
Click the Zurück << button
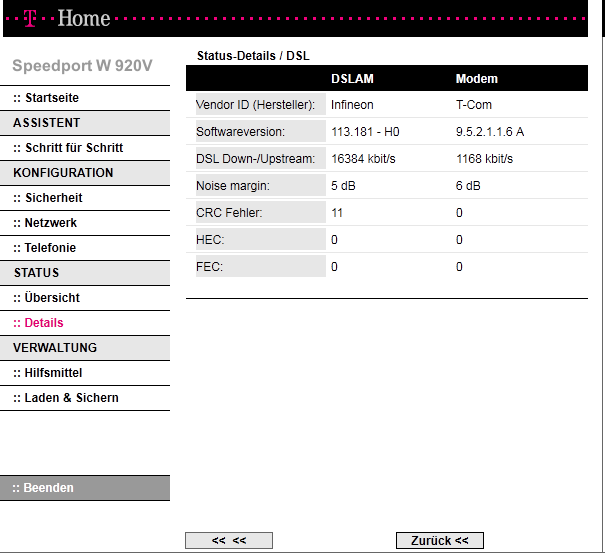[x=439, y=540]
